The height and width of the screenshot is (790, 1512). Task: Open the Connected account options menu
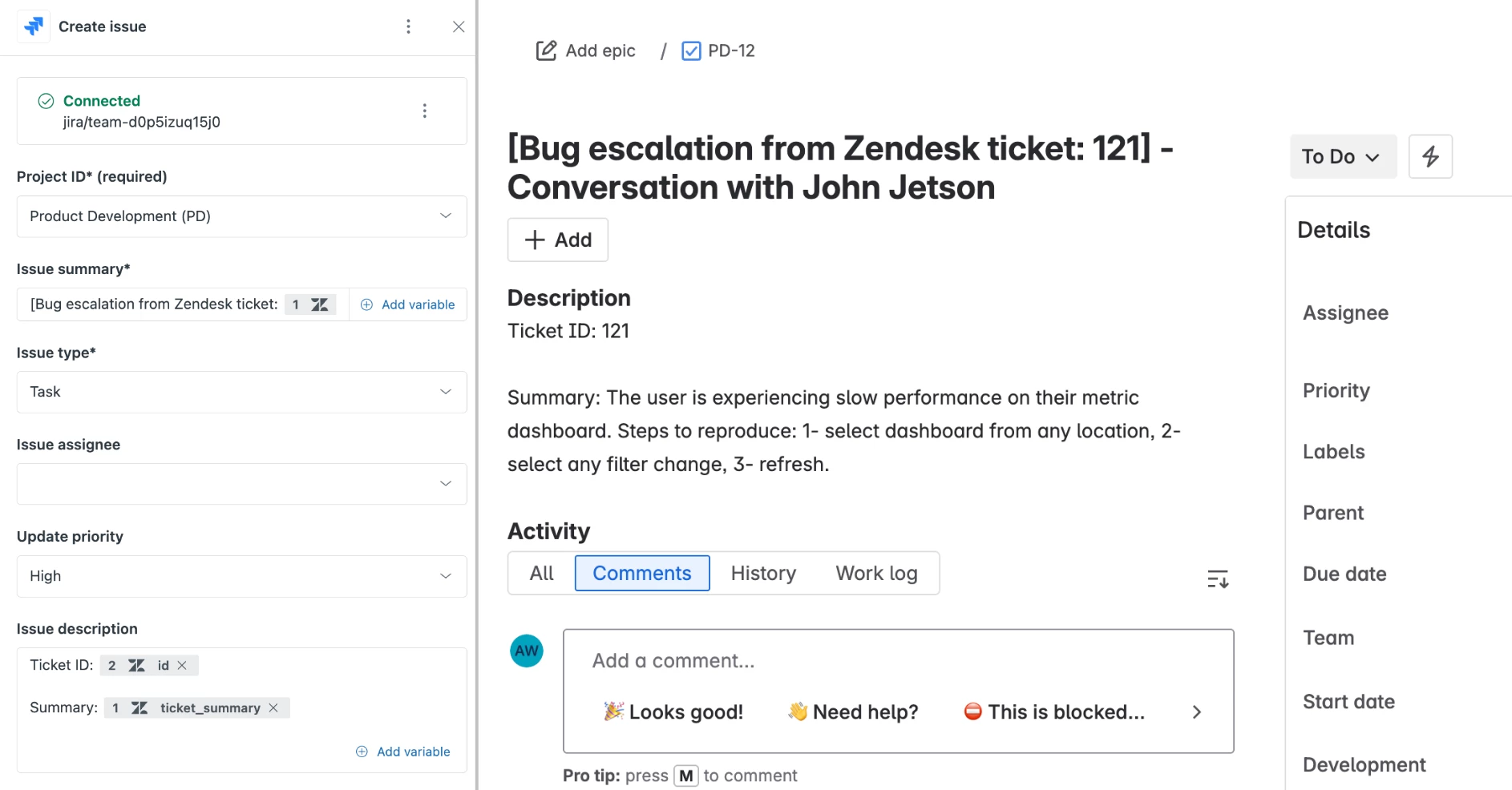pyautogui.click(x=424, y=111)
